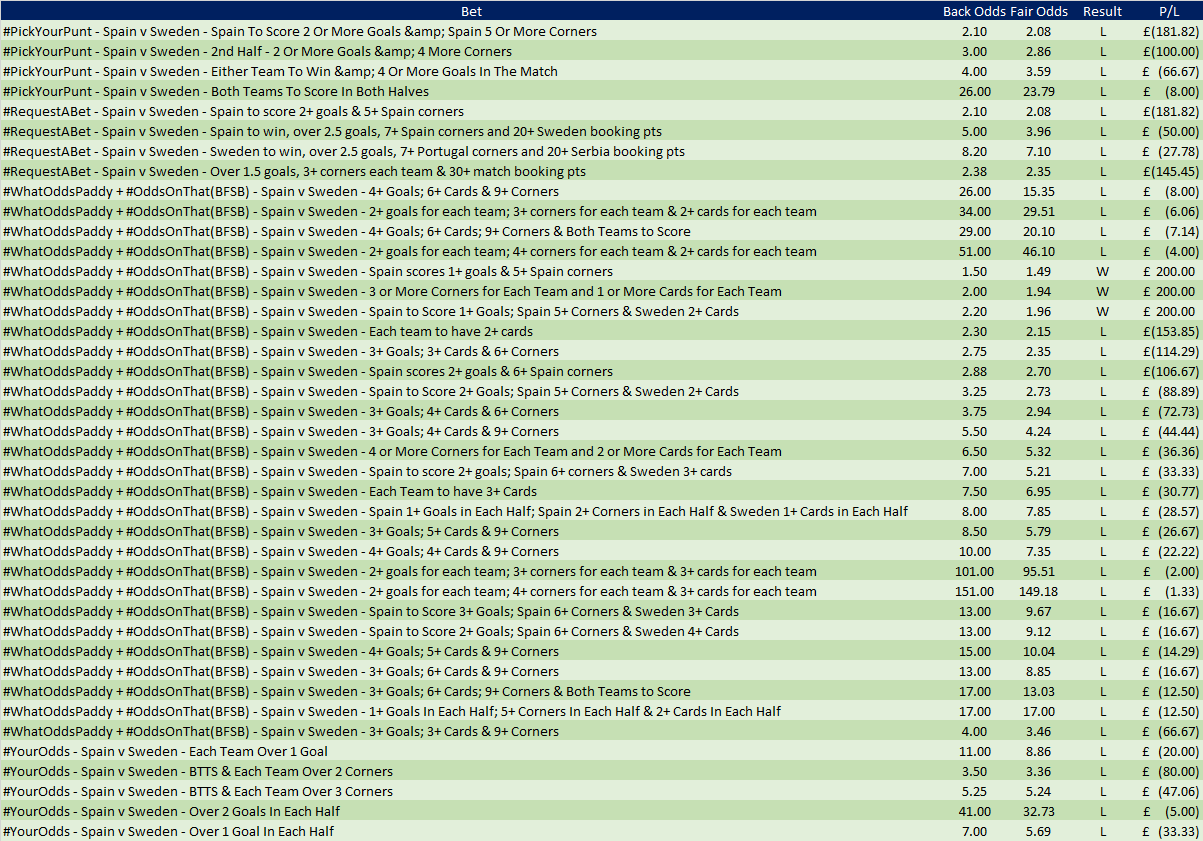The image size is (1203, 841).
Task: Select the W result in the 'Spain to Score 1+ Goals; Spain 5+ Corners' row
Action: [1103, 311]
